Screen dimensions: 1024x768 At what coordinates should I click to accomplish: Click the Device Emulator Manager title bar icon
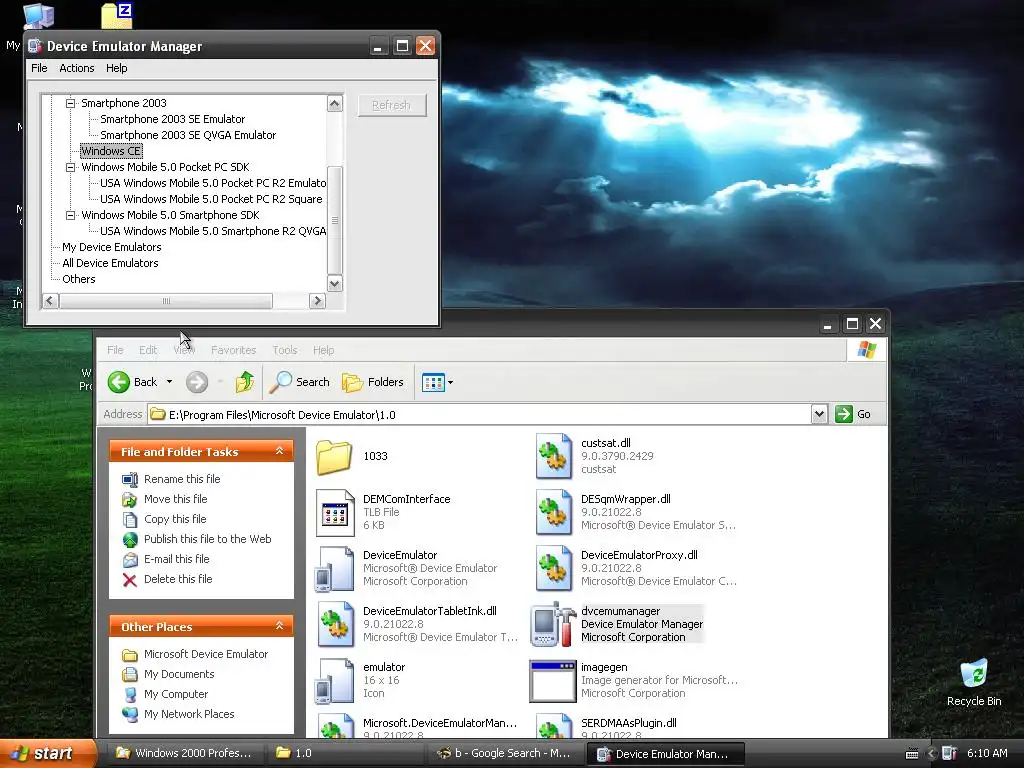35,46
